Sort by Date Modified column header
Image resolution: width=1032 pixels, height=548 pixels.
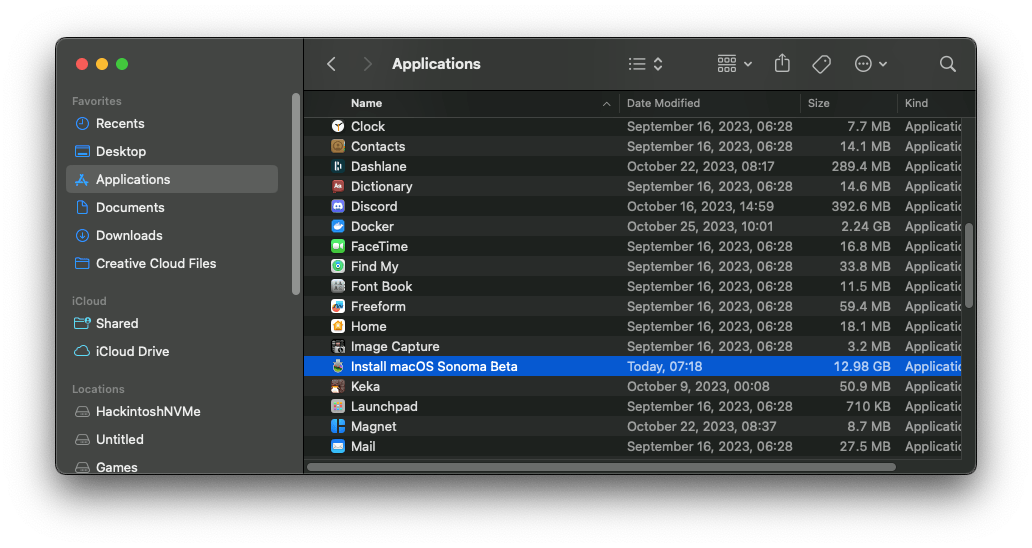click(663, 103)
